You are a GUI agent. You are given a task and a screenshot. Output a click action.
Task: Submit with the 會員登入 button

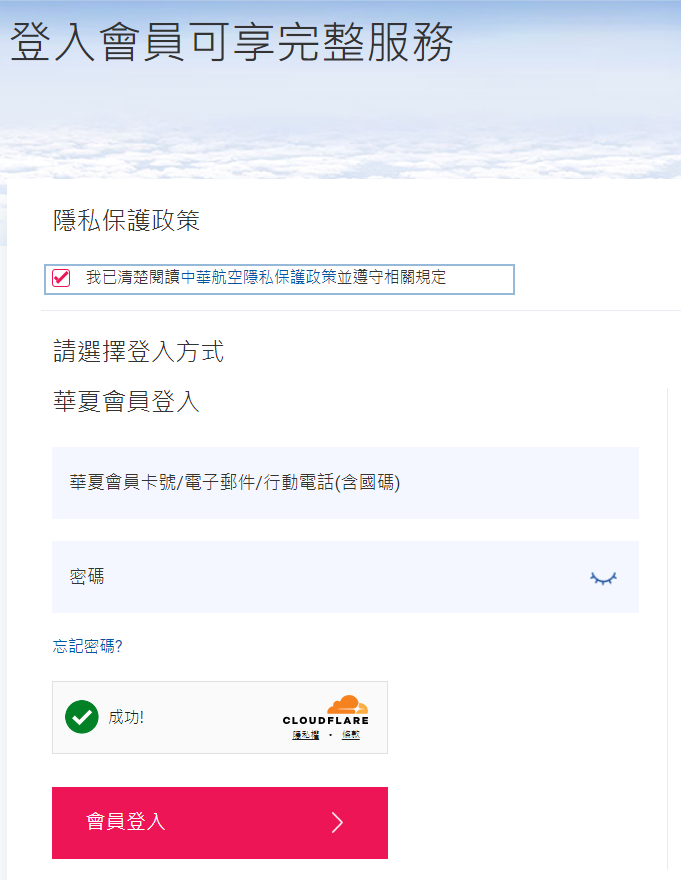pyautogui.click(x=220, y=823)
